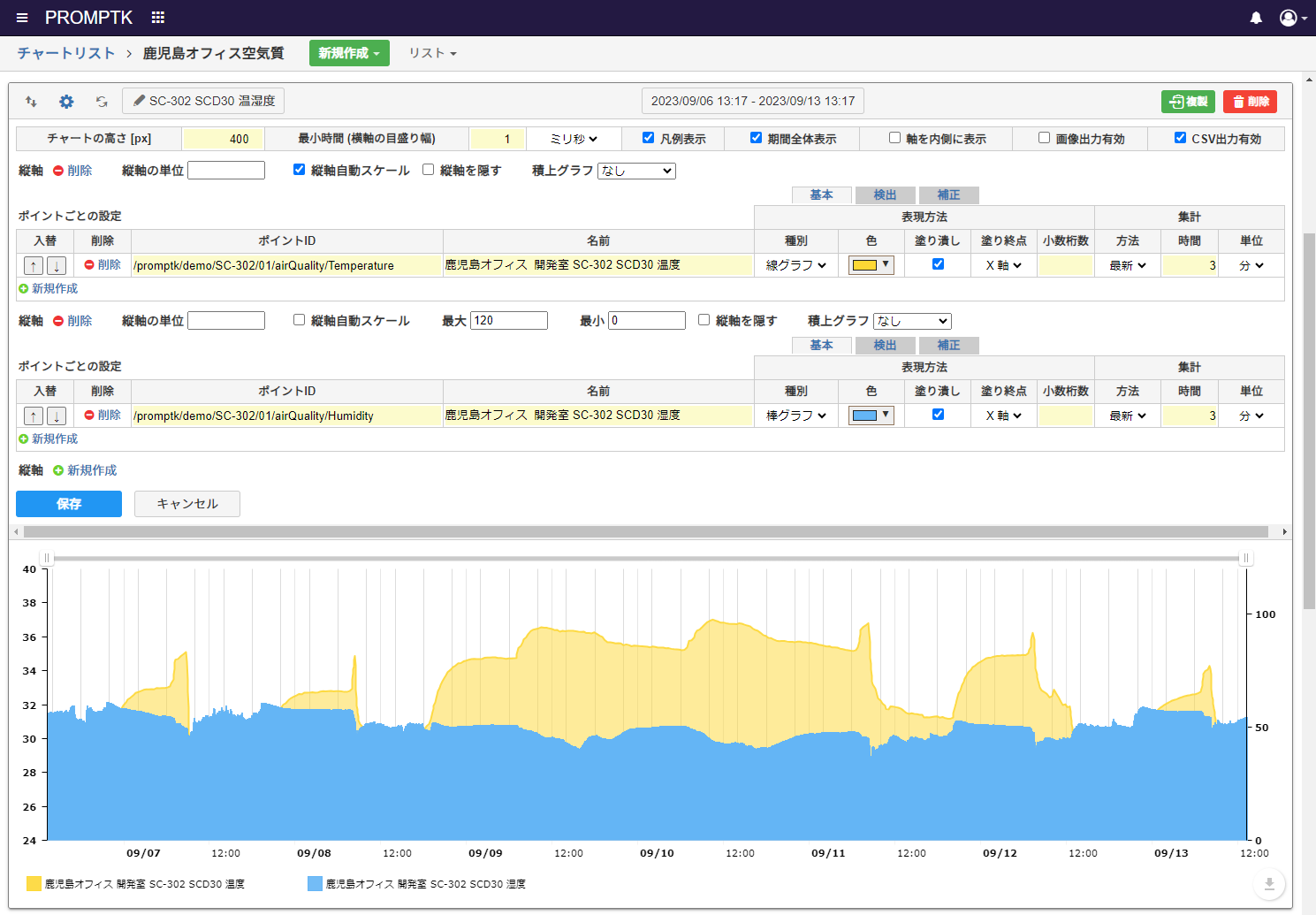The image size is (1316, 915).
Task: Open Temperature fill endpoint dropdown
Action: pyautogui.click(x=1004, y=265)
